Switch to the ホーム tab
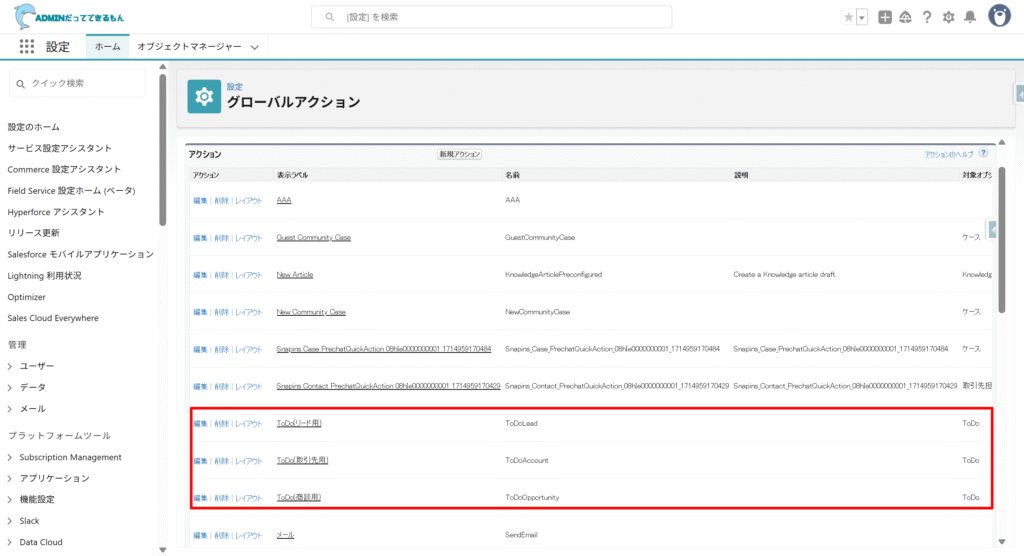 [107, 46]
